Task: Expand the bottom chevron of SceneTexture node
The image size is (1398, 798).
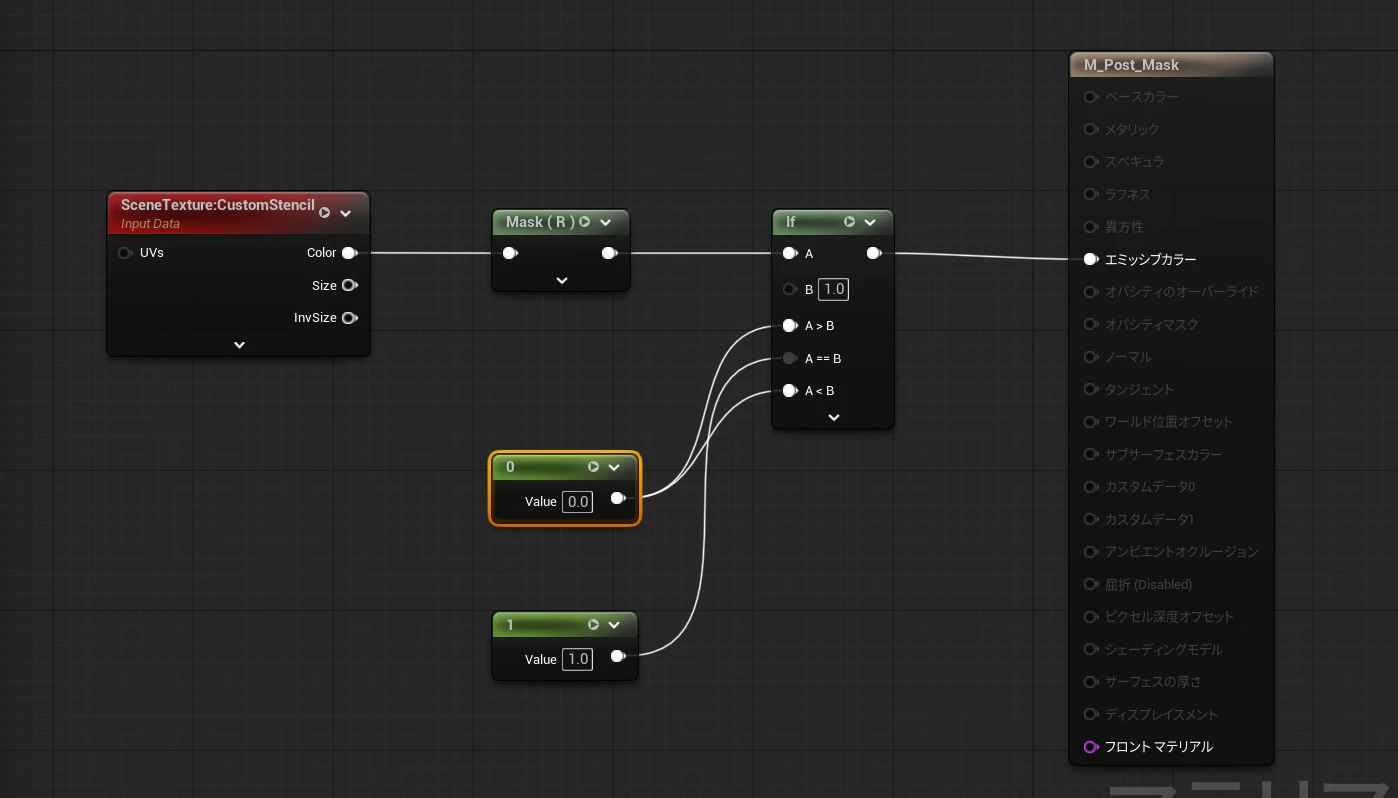Action: click(x=239, y=345)
